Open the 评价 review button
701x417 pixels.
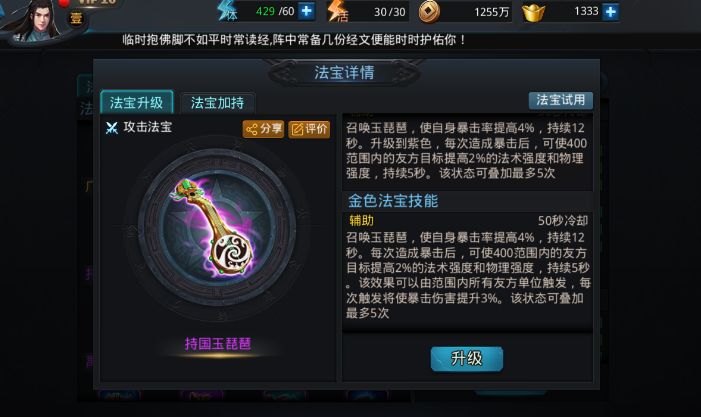(x=309, y=129)
